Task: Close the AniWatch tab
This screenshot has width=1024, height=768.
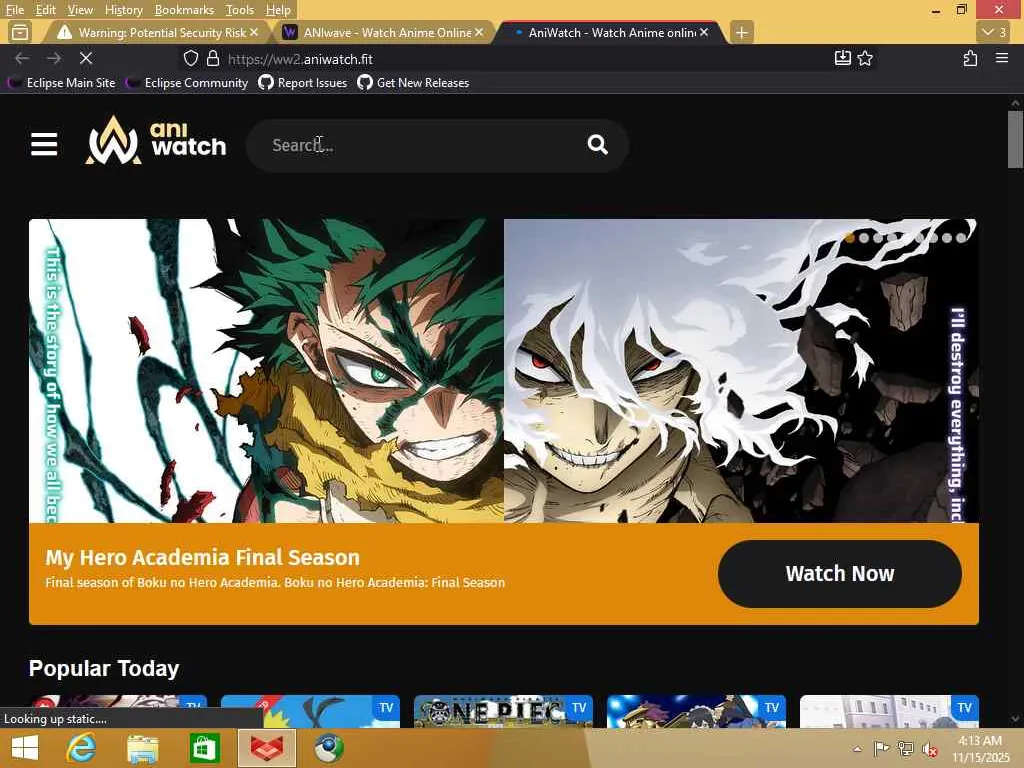Action: tap(704, 32)
